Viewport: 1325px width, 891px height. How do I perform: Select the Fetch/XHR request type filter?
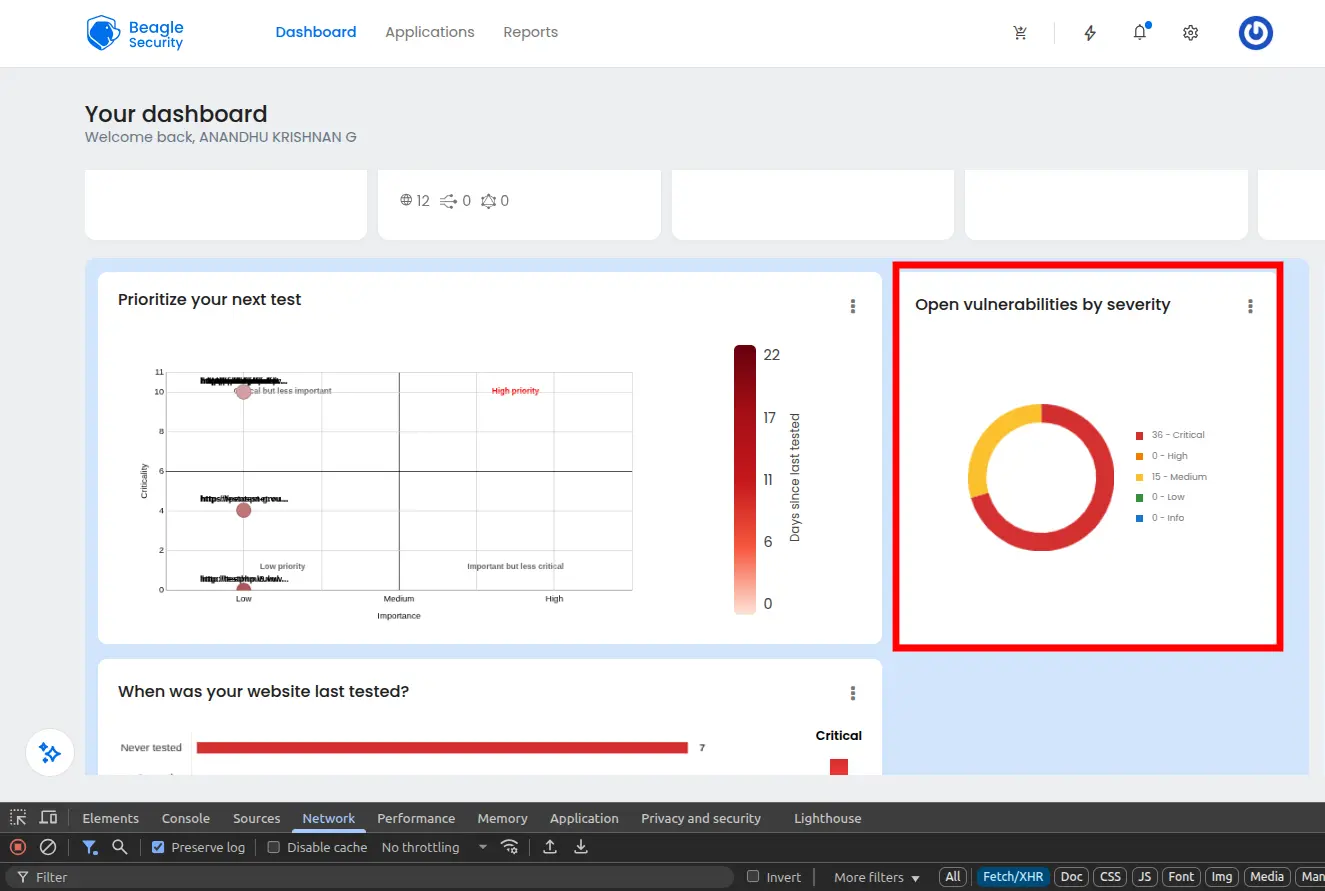coord(1013,877)
